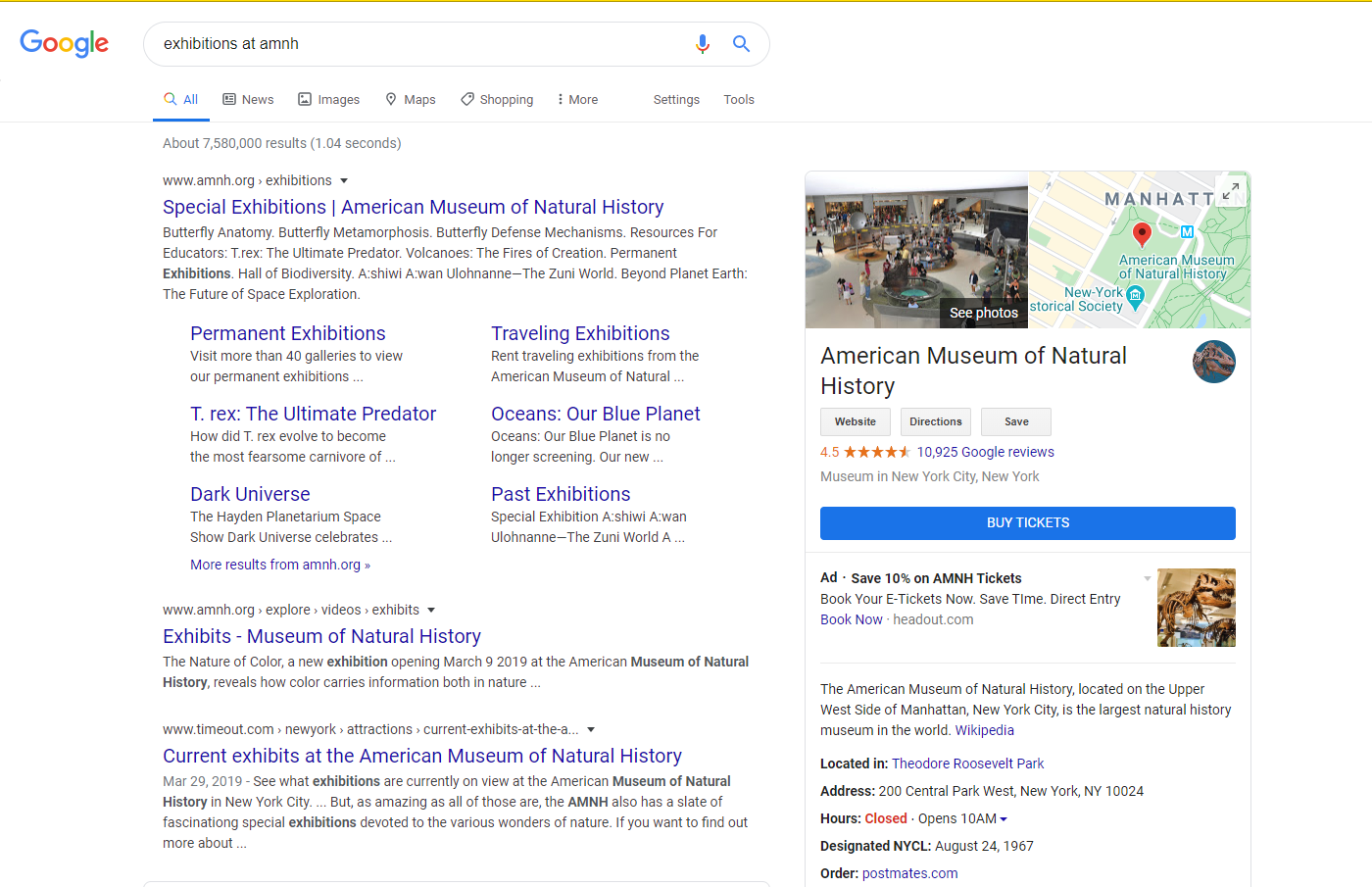The image size is (1372, 887).
Task: Open ad options arrow for AMNH Tickets
Action: click(x=1148, y=578)
